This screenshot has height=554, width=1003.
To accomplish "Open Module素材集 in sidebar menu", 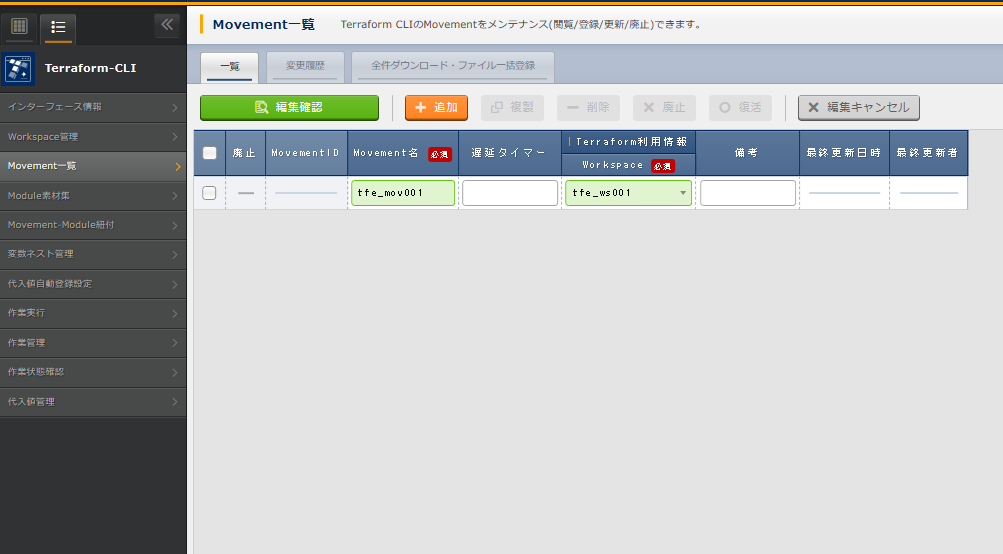I will tap(93, 196).
